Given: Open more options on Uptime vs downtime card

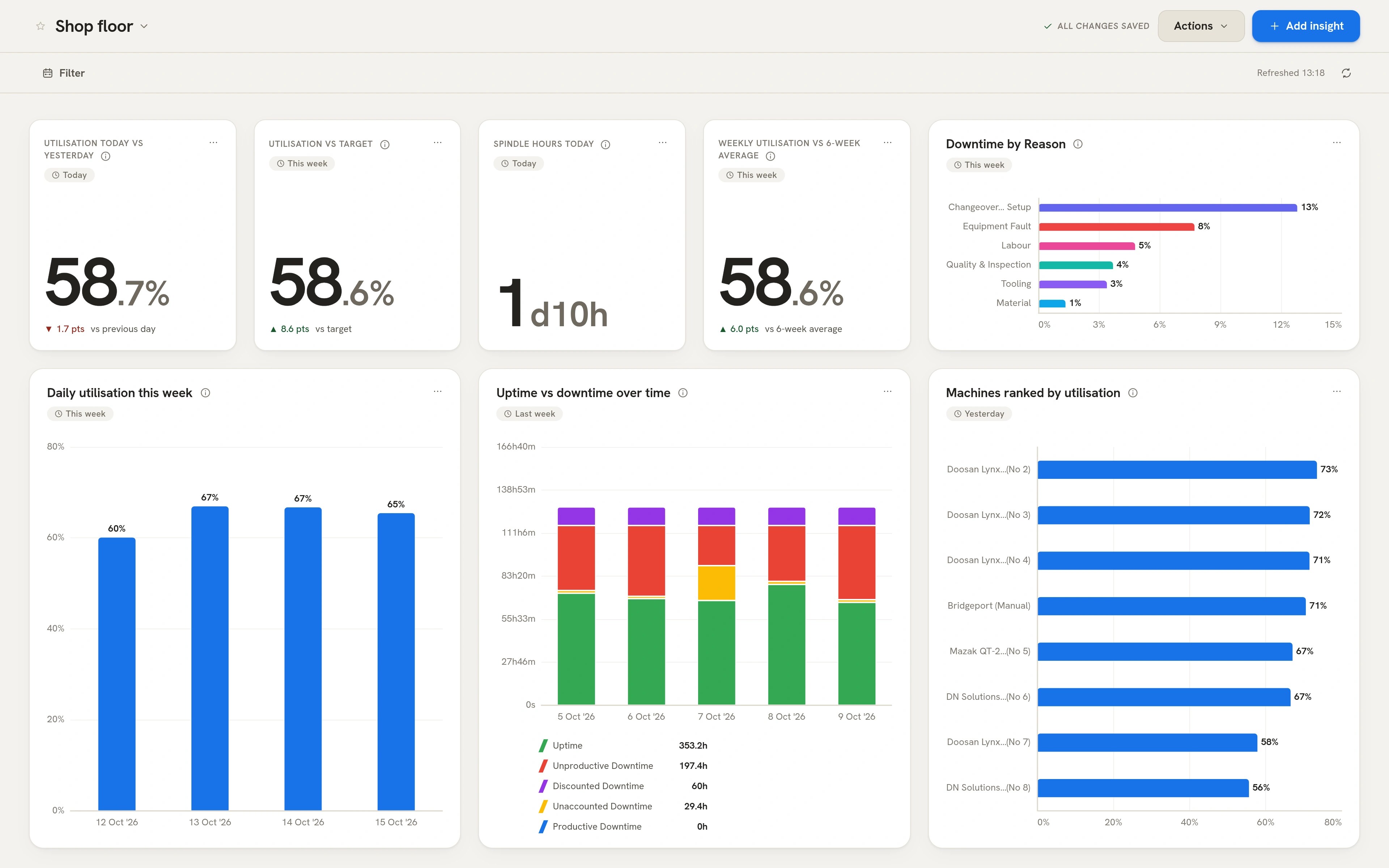Looking at the screenshot, I should click(888, 392).
